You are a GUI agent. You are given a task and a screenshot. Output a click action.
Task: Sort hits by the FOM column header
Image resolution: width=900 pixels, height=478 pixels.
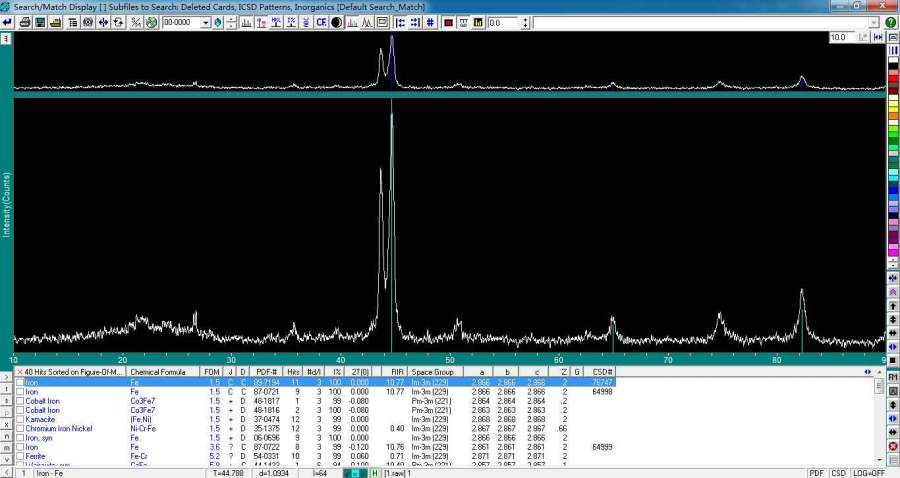point(213,372)
